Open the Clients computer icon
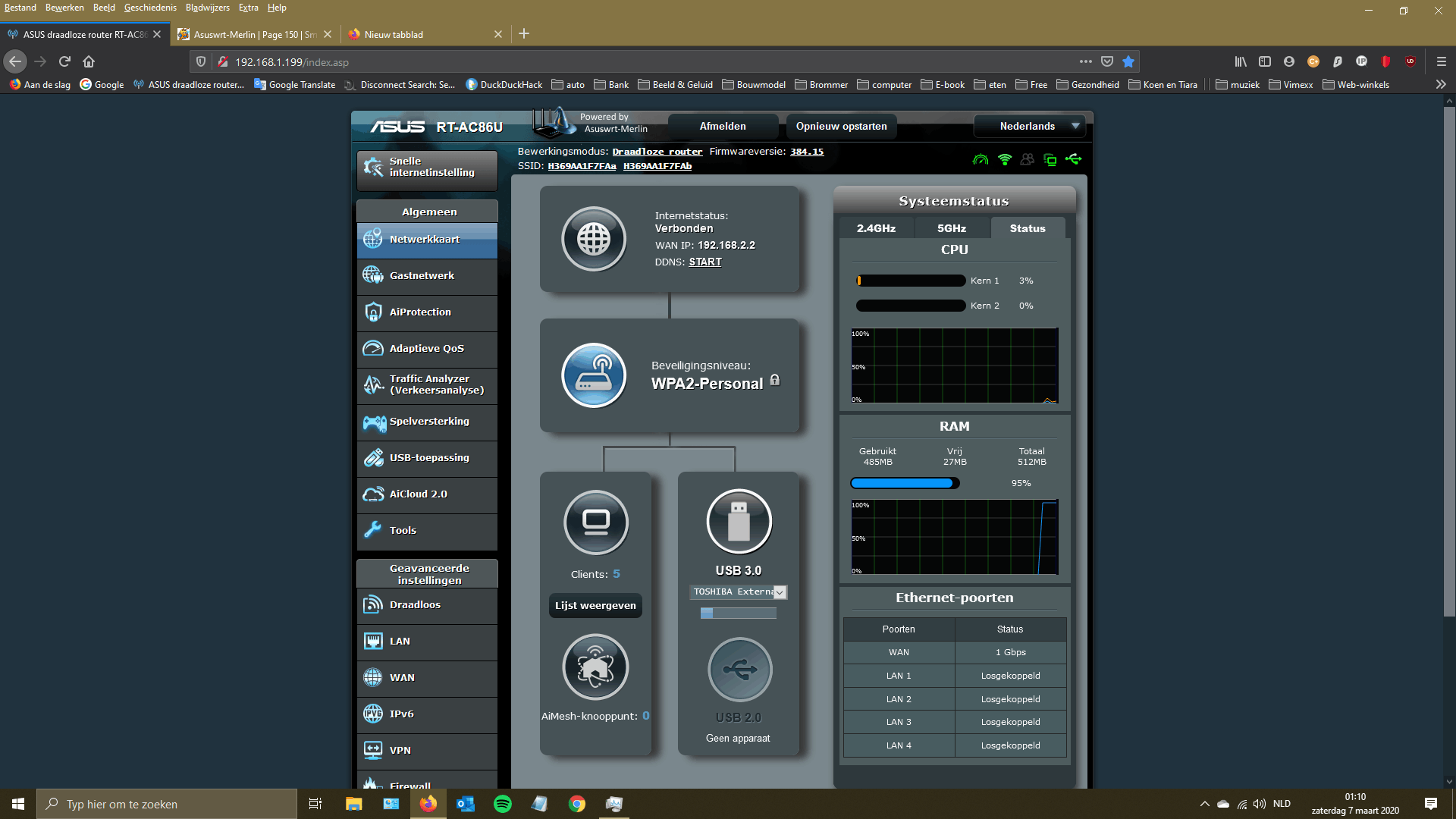The height and width of the screenshot is (819, 1456). [595, 522]
